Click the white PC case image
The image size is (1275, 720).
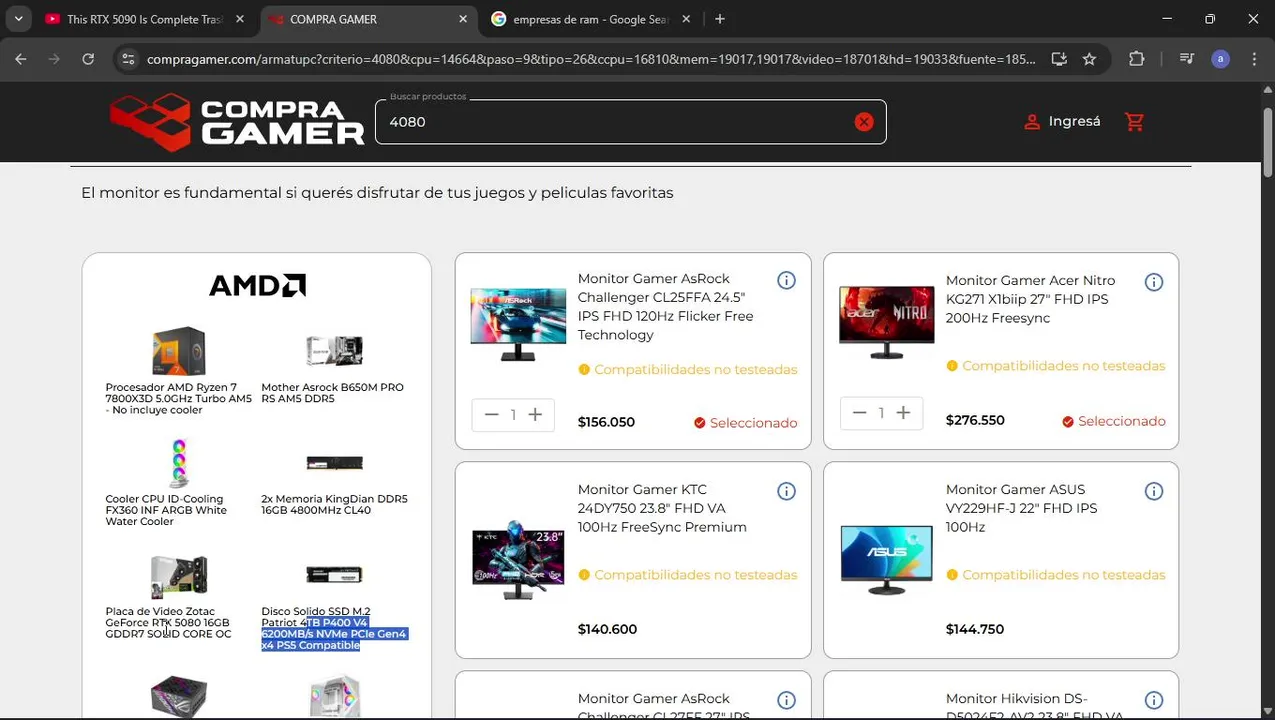point(334,697)
